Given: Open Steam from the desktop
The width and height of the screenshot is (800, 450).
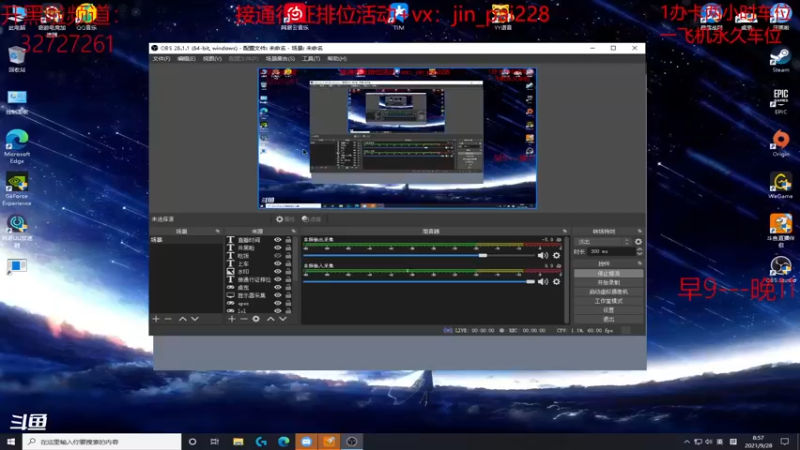Looking at the screenshot, I should tap(780, 61).
